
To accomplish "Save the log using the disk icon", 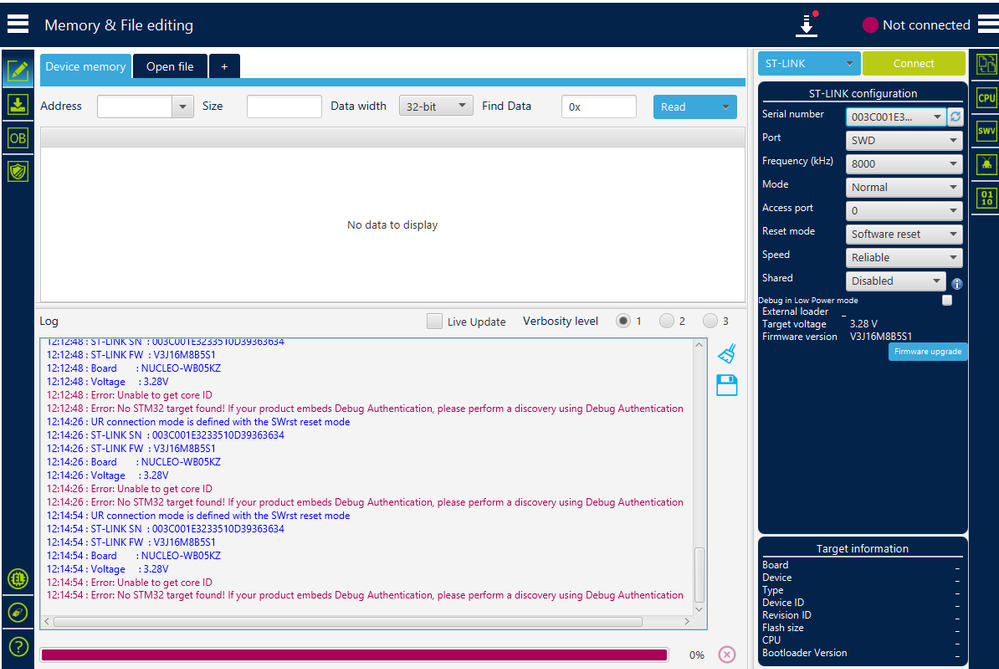I will (x=727, y=385).
